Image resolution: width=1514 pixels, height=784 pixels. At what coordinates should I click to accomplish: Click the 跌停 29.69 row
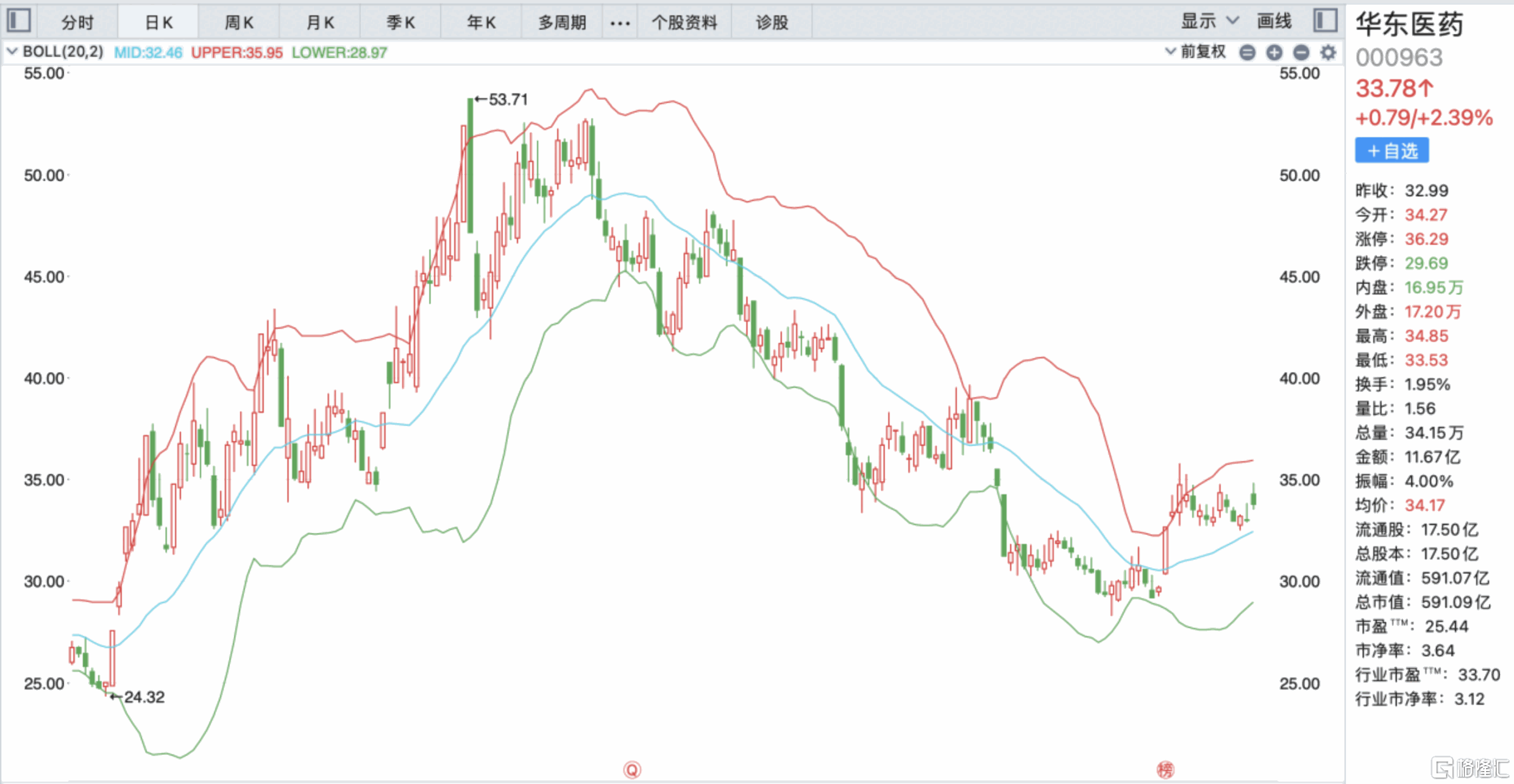point(1402,263)
